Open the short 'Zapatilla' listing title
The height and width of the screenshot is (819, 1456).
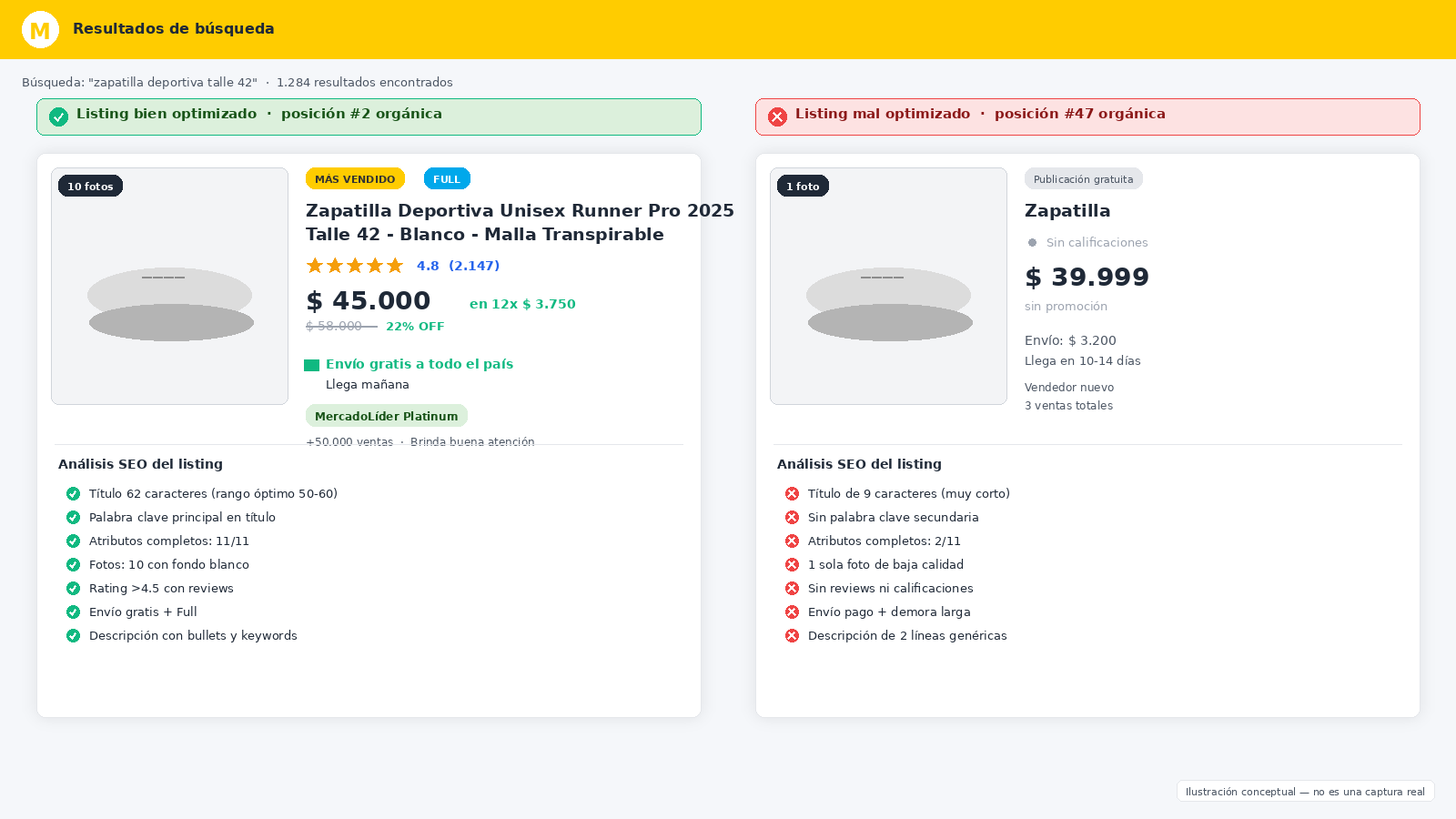tap(1067, 210)
